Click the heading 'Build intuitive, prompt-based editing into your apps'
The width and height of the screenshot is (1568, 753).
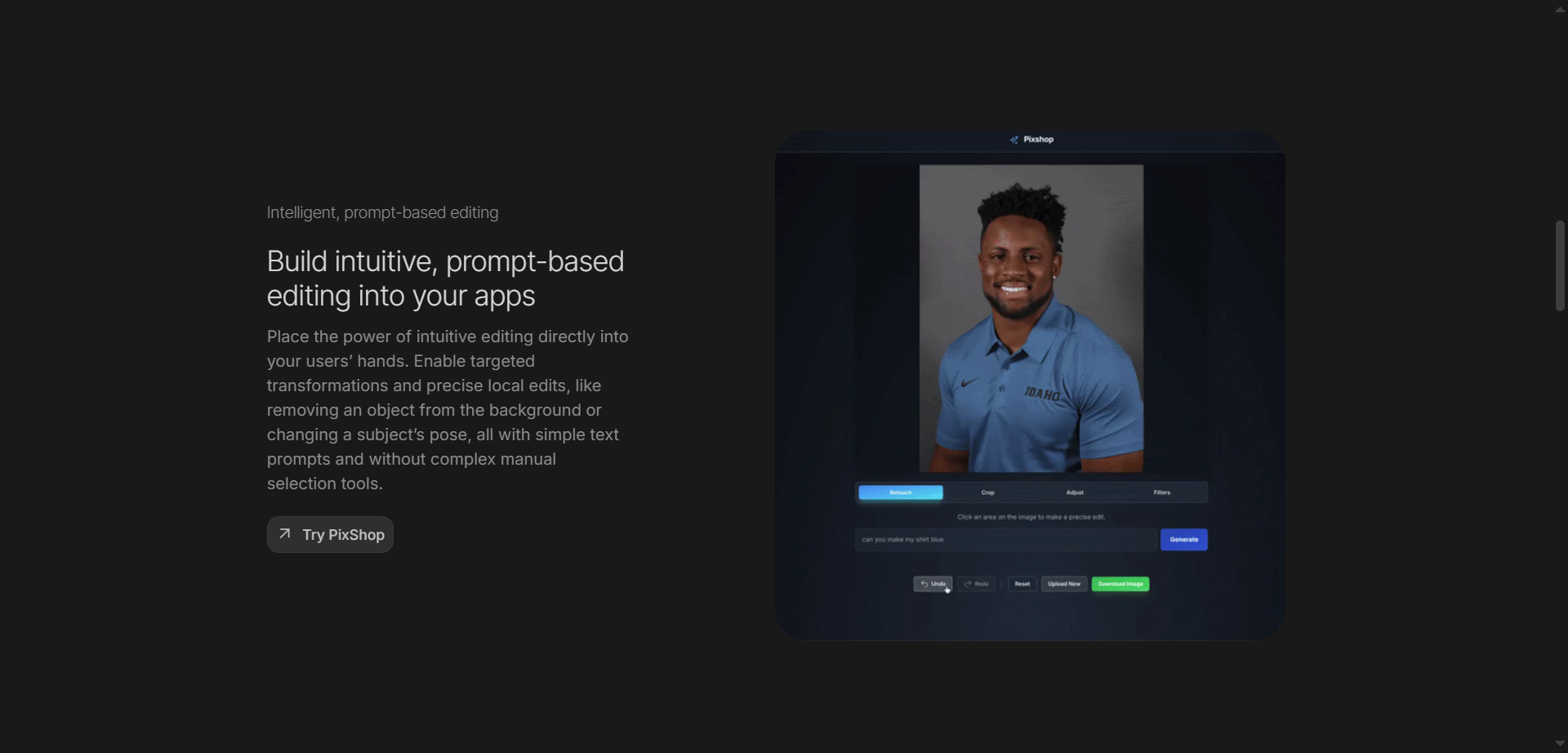(x=446, y=278)
